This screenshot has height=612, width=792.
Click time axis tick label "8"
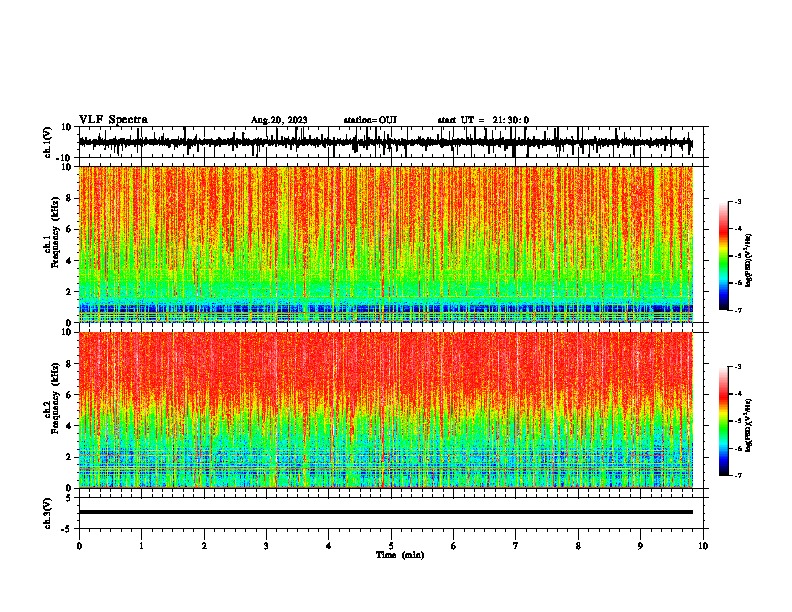[578, 546]
